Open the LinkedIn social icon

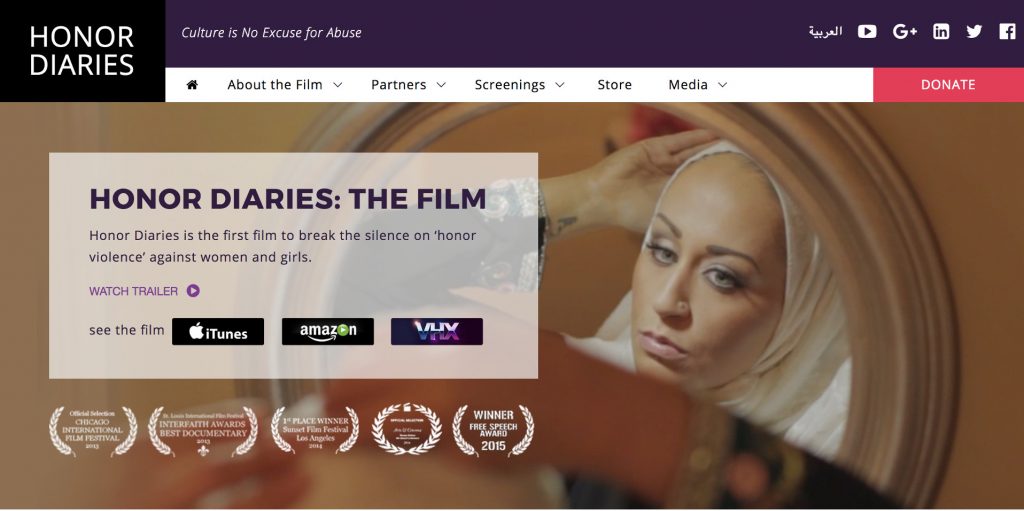click(941, 31)
